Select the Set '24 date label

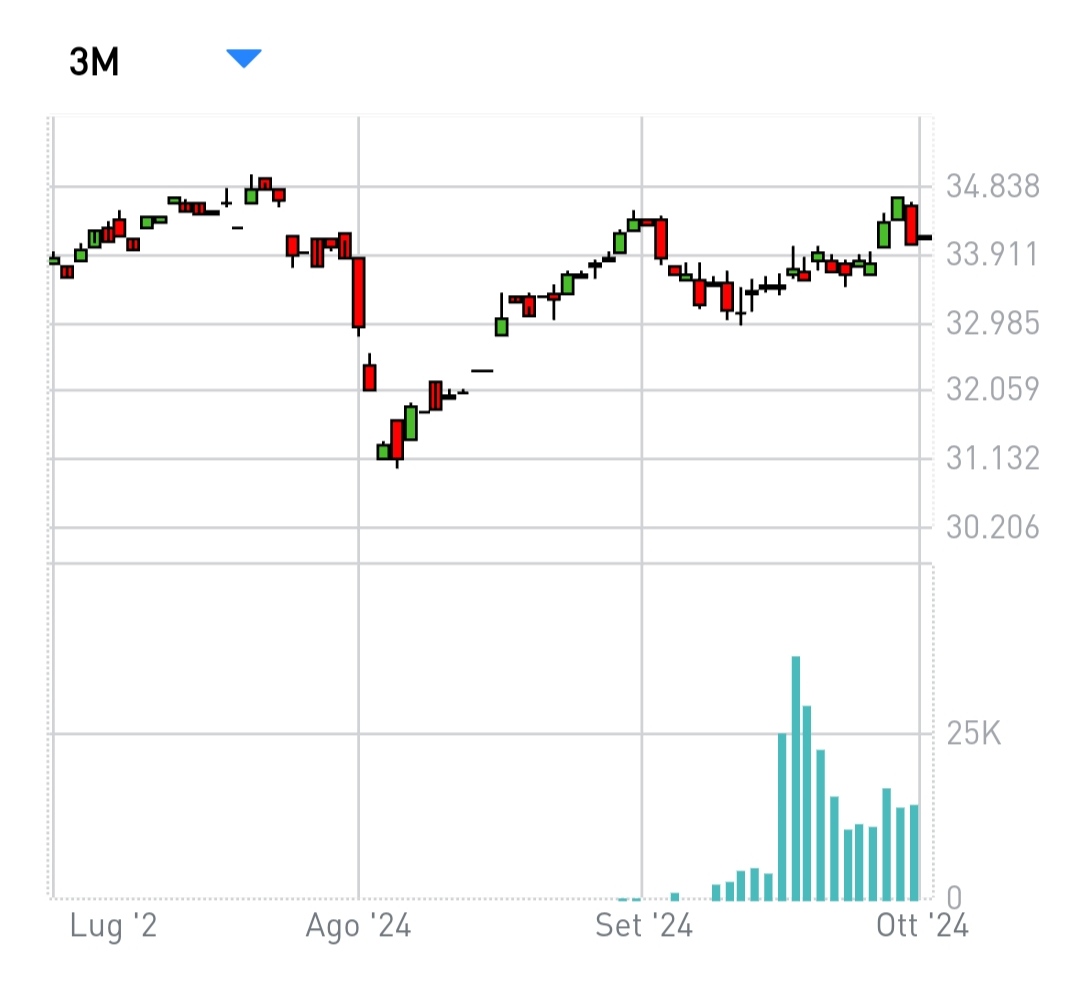click(644, 925)
